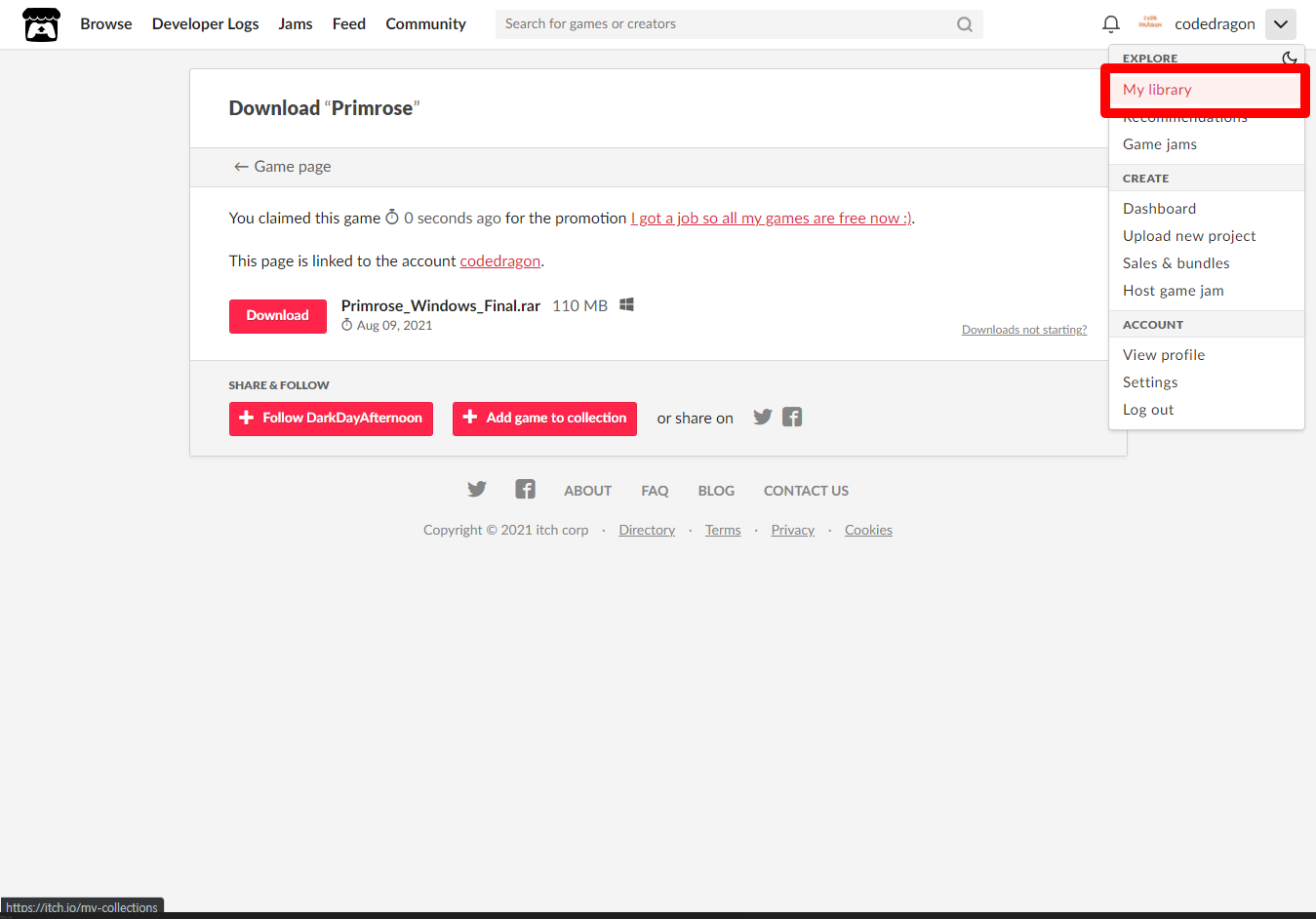
Task: Click the codedragon username in header
Action: tap(1215, 24)
